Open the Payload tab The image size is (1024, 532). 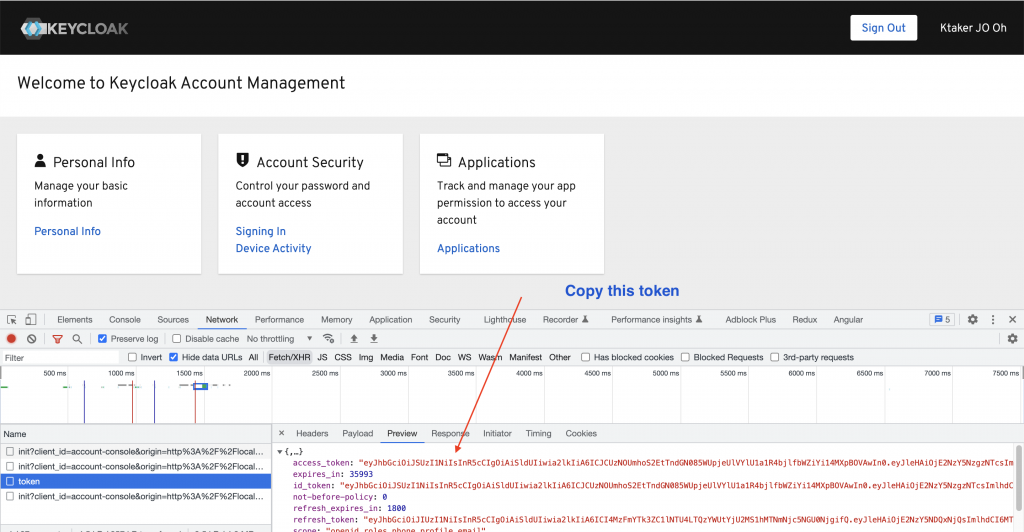[358, 433]
